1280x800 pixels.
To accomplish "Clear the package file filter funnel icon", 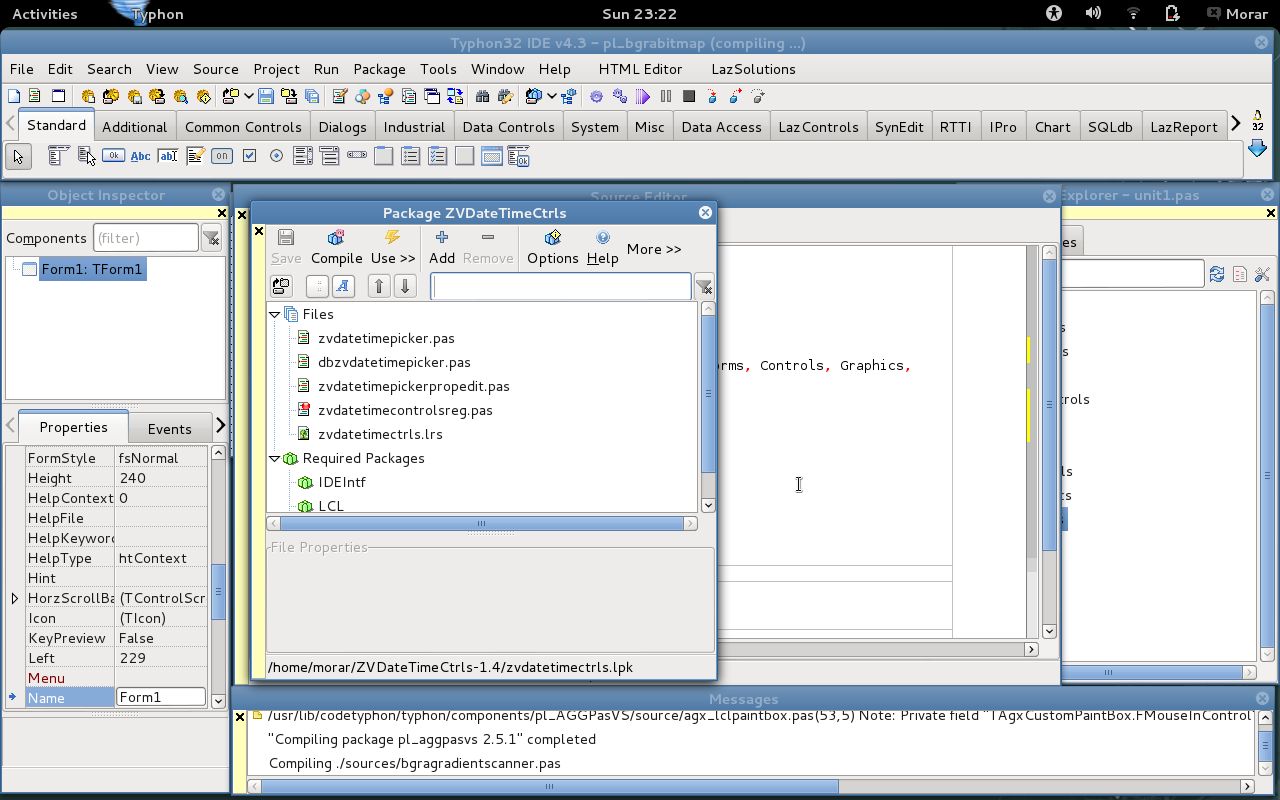I will (x=704, y=287).
